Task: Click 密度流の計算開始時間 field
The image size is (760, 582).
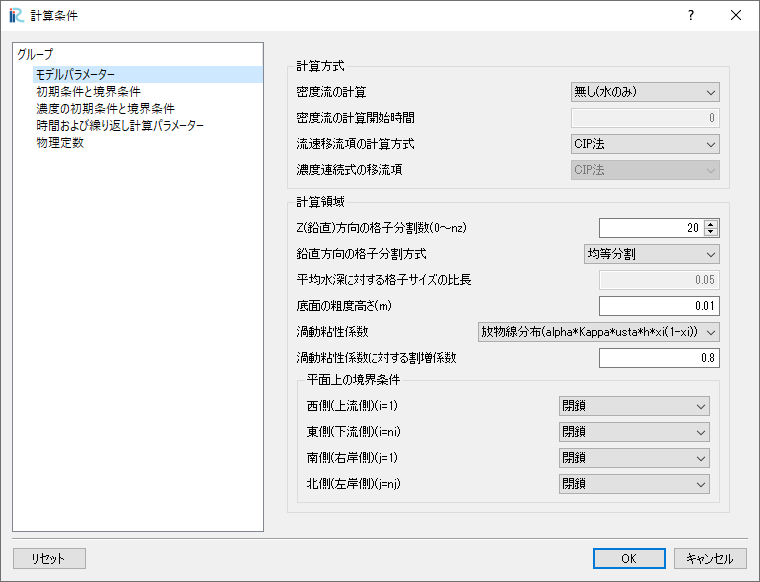Action: (x=645, y=118)
